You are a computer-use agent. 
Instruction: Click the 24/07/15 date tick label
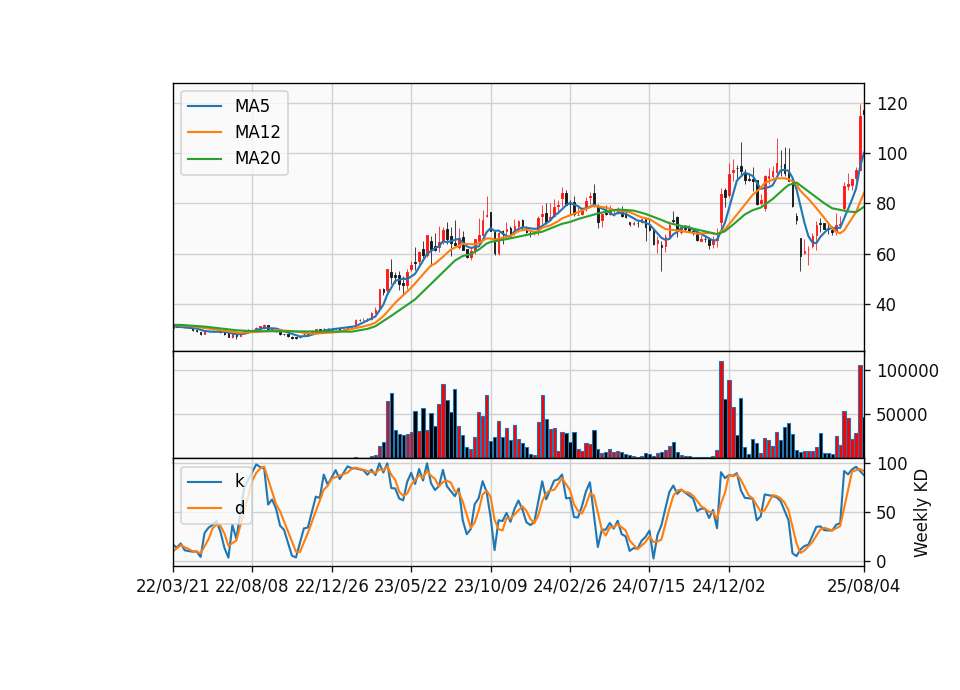648,586
